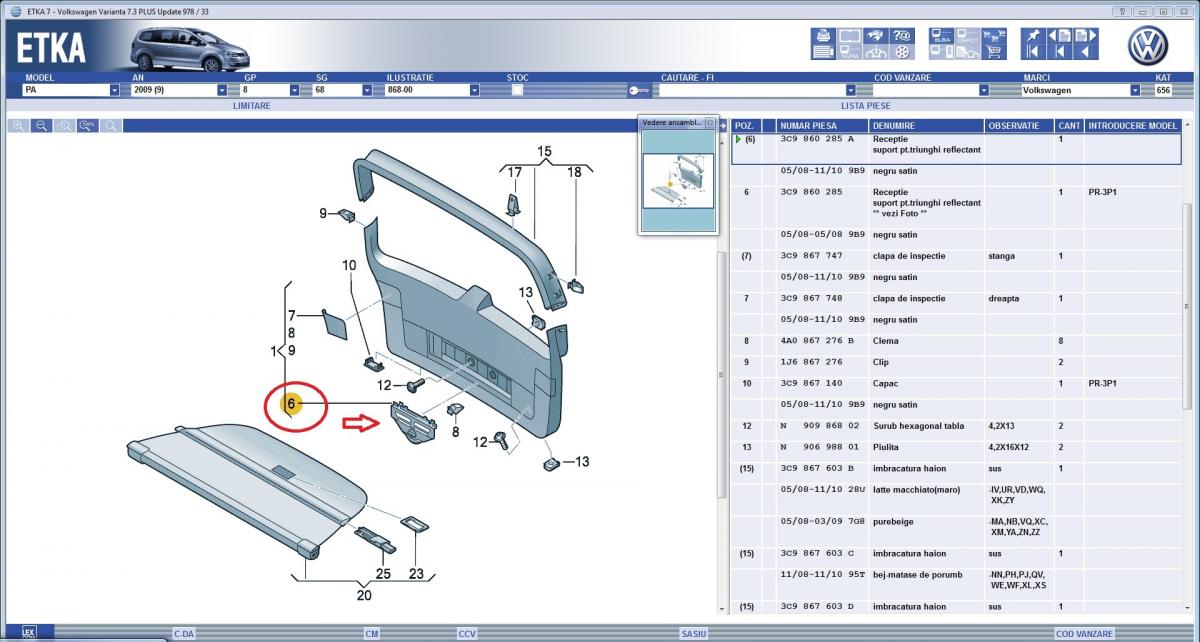Jump to first entry (double-bar left arrow)

(x=1033, y=52)
